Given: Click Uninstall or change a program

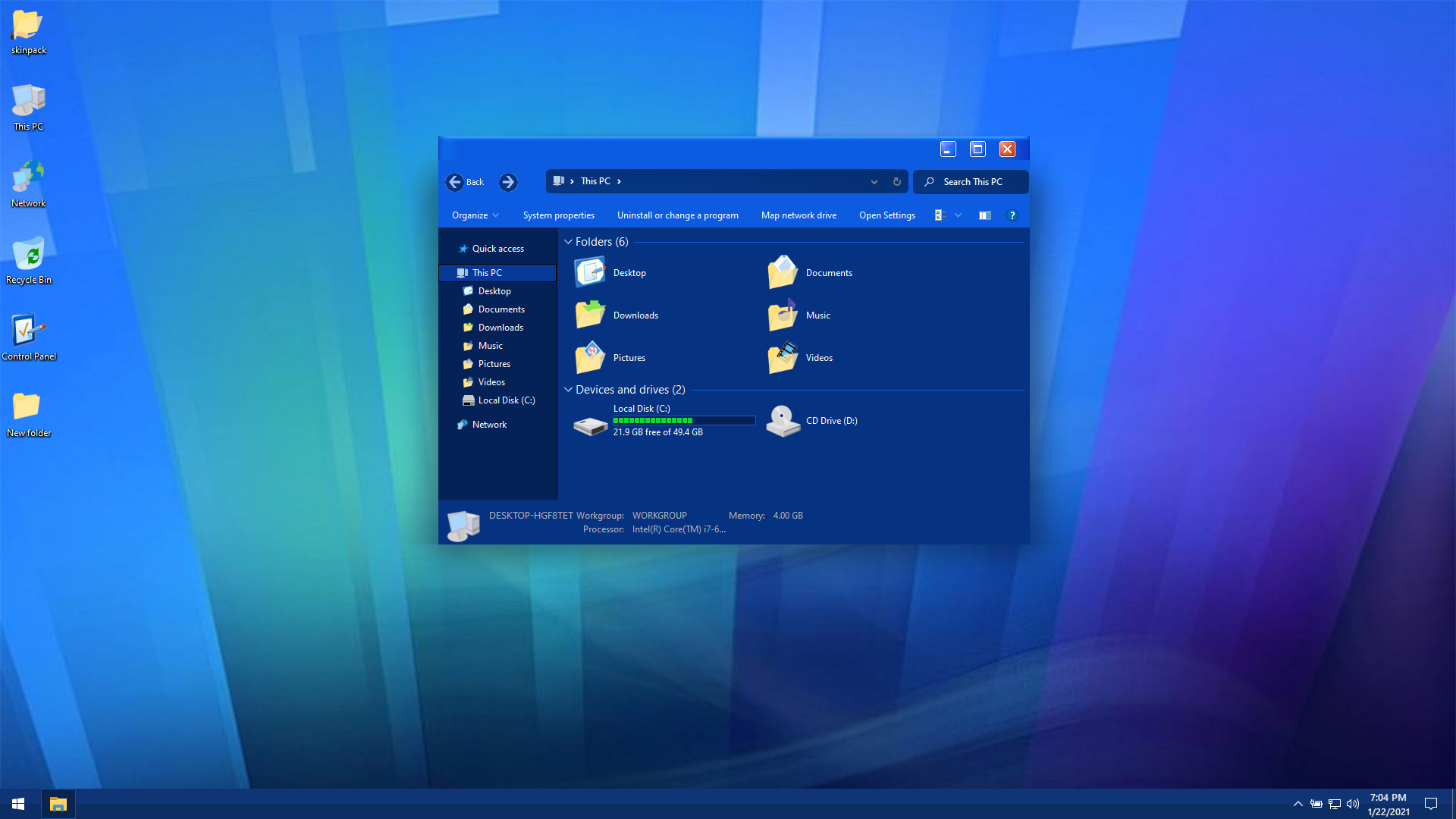Looking at the screenshot, I should click(x=677, y=215).
